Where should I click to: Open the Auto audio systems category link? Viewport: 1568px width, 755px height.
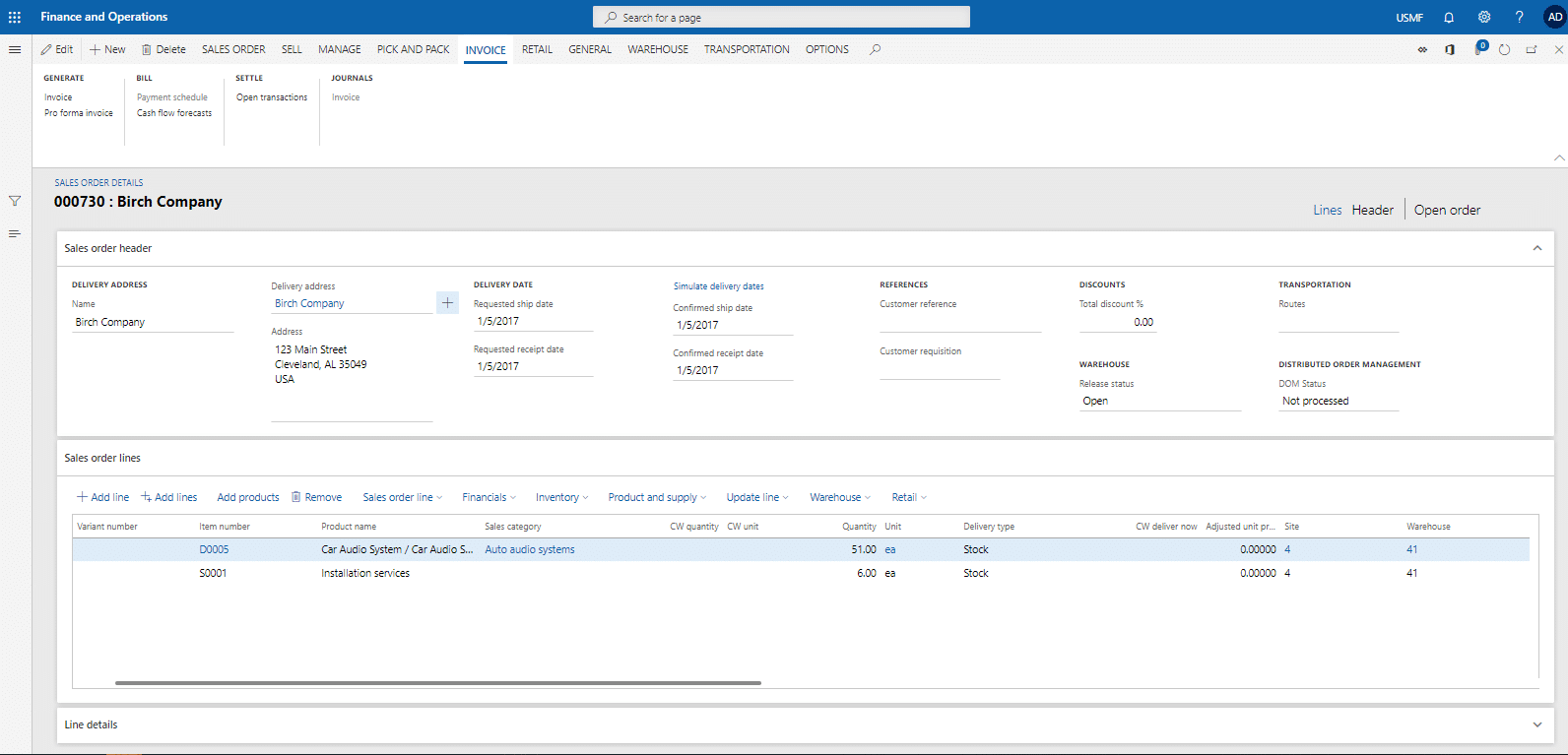click(530, 549)
